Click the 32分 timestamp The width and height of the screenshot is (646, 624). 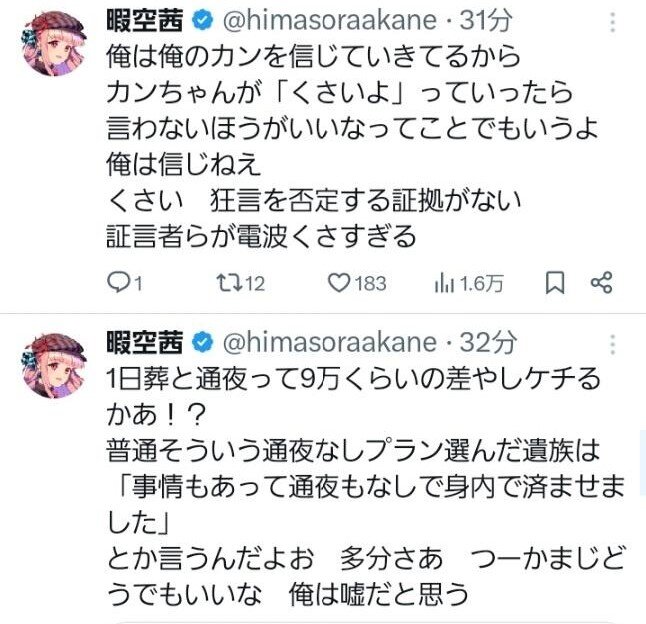click(488, 343)
